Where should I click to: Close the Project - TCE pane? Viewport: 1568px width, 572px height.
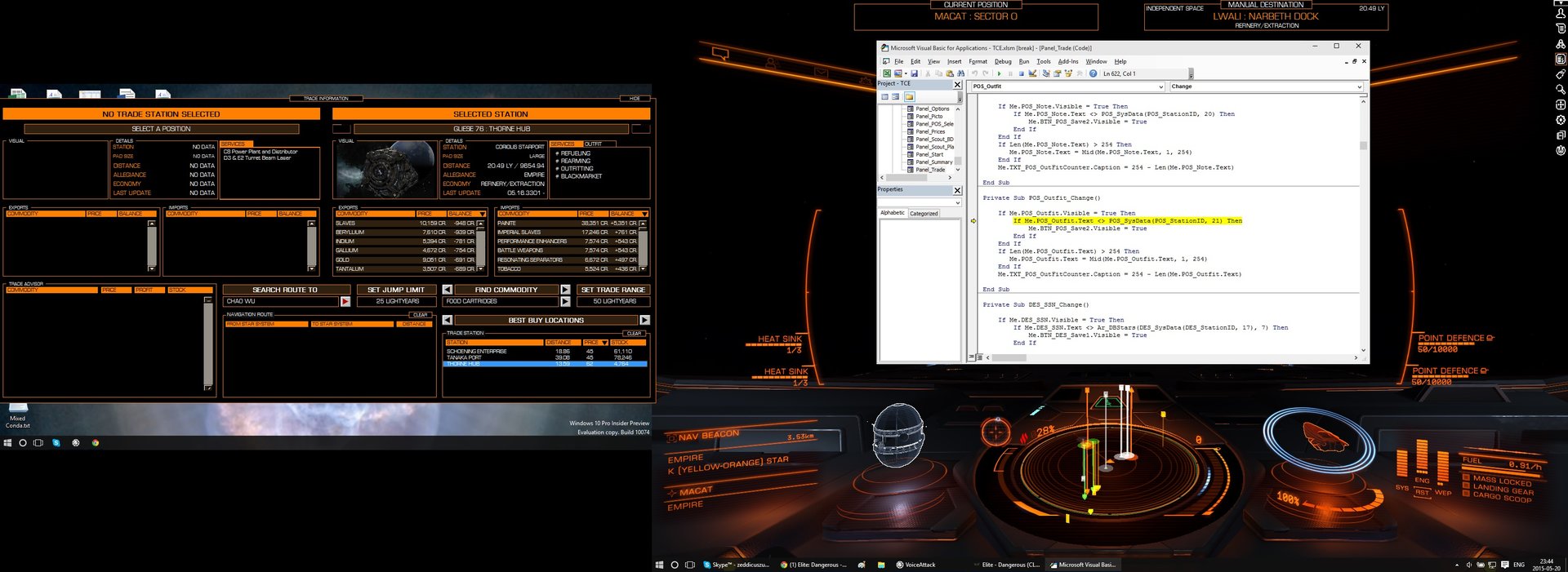958,85
